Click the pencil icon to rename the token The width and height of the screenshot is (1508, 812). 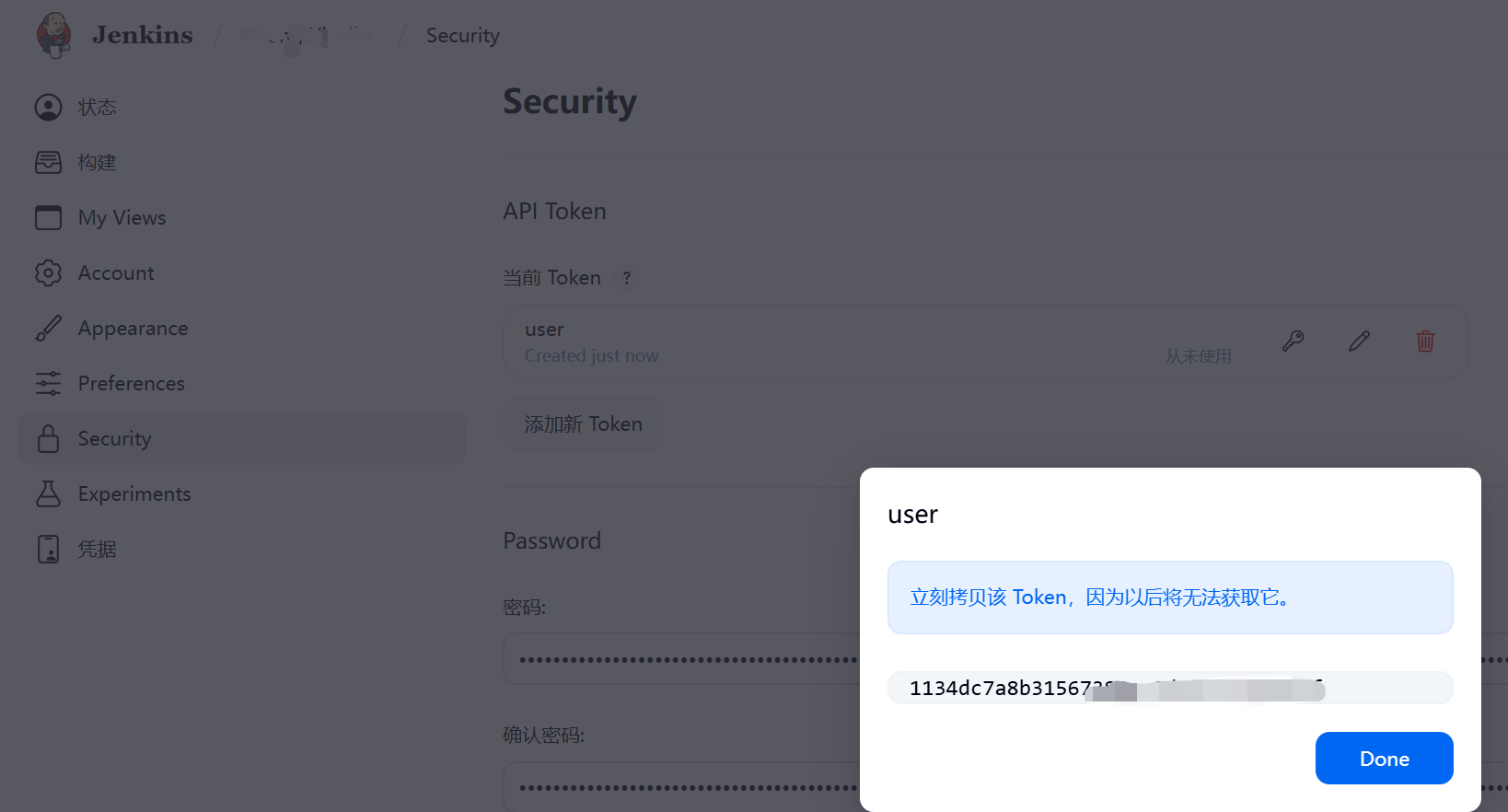pos(1359,342)
